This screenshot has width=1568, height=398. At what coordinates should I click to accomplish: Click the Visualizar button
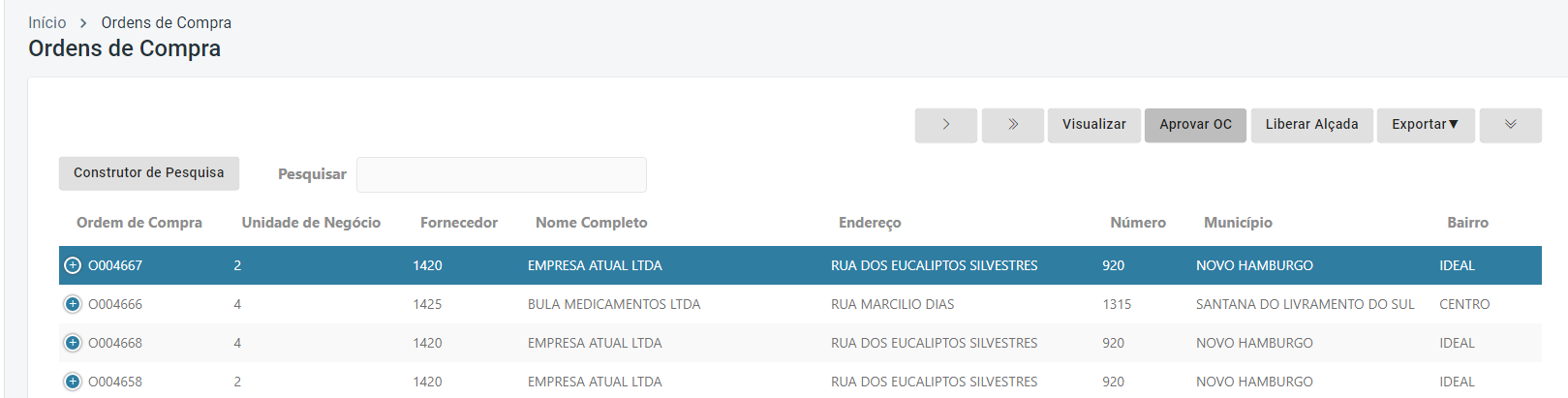coord(1093,125)
